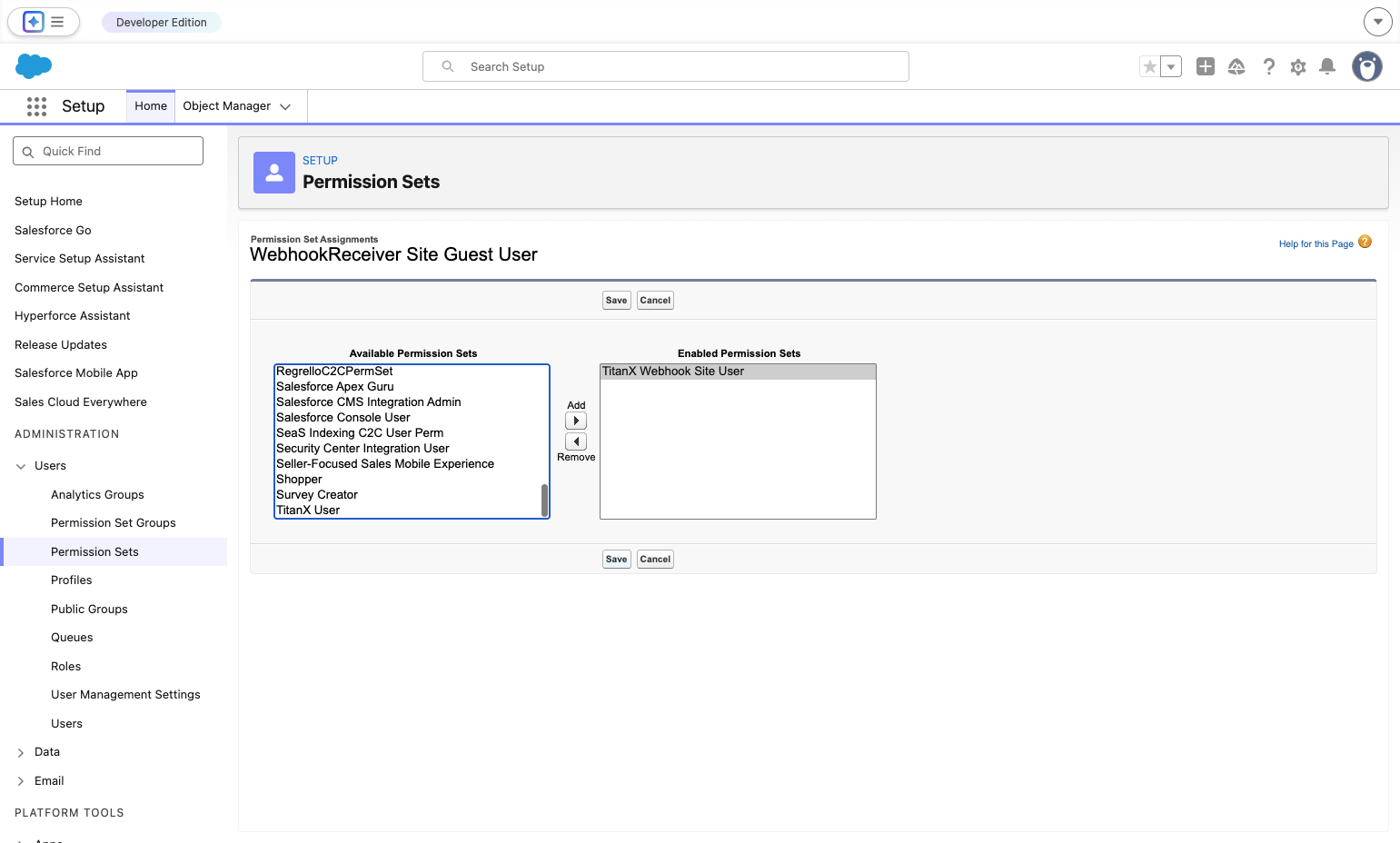Click in the Search Setup field
This screenshot has height=843, width=1400.
pos(666,66)
